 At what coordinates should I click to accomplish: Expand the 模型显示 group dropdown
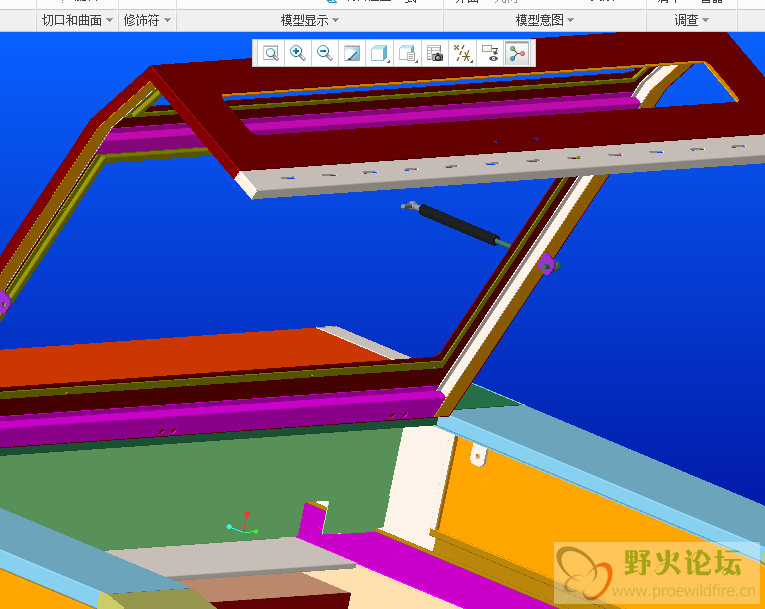(x=309, y=20)
